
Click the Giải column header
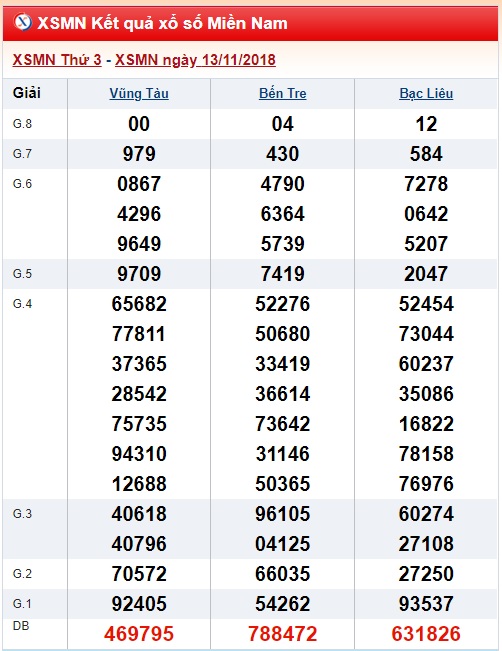pos(27,93)
